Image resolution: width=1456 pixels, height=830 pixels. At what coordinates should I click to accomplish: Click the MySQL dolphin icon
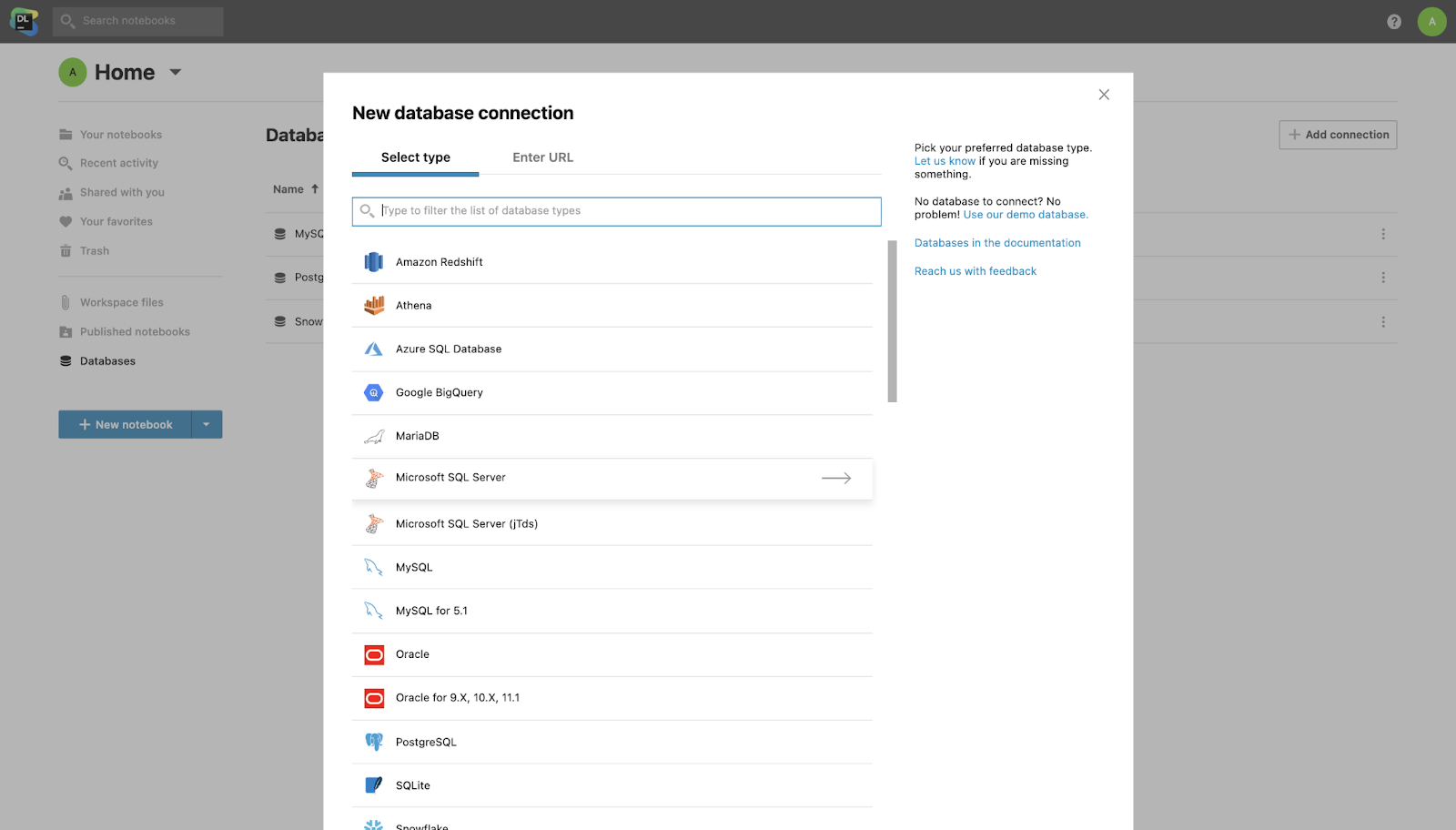point(373,567)
